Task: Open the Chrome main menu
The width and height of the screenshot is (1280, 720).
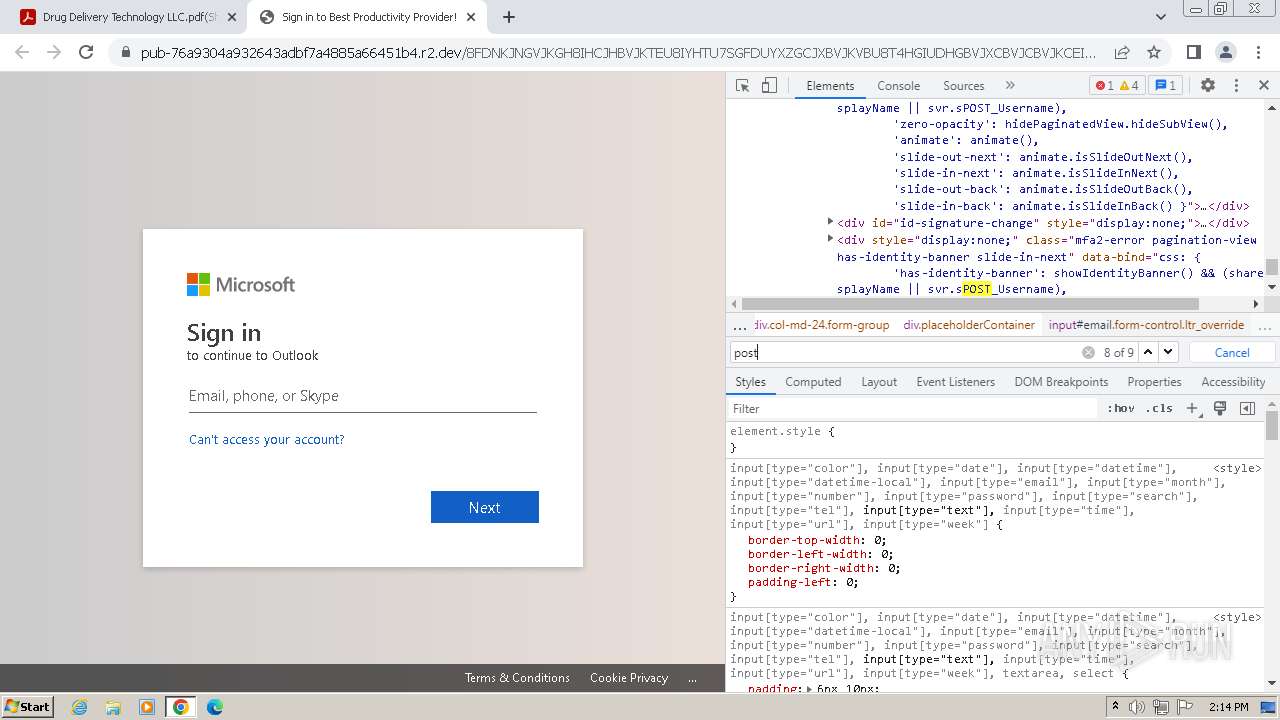Action: click(x=1258, y=52)
